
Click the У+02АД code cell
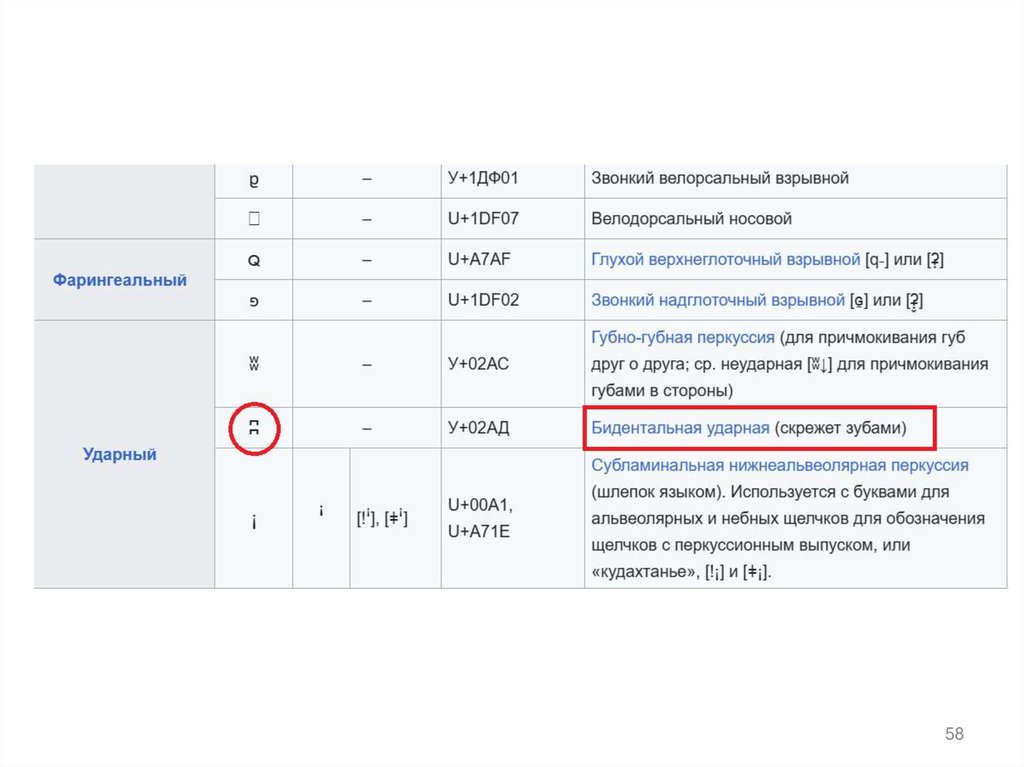(479, 428)
